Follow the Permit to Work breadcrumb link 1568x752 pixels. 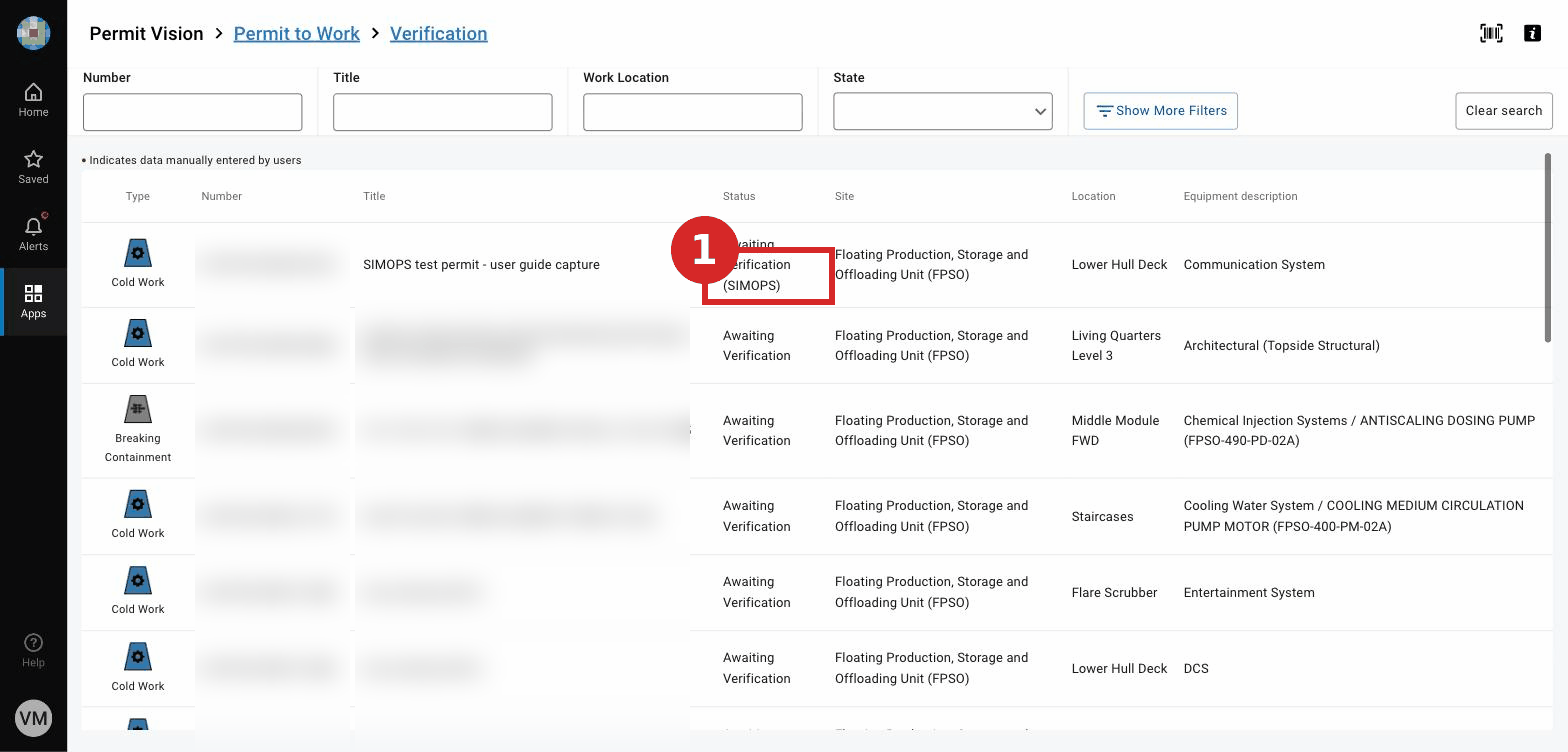(x=296, y=33)
